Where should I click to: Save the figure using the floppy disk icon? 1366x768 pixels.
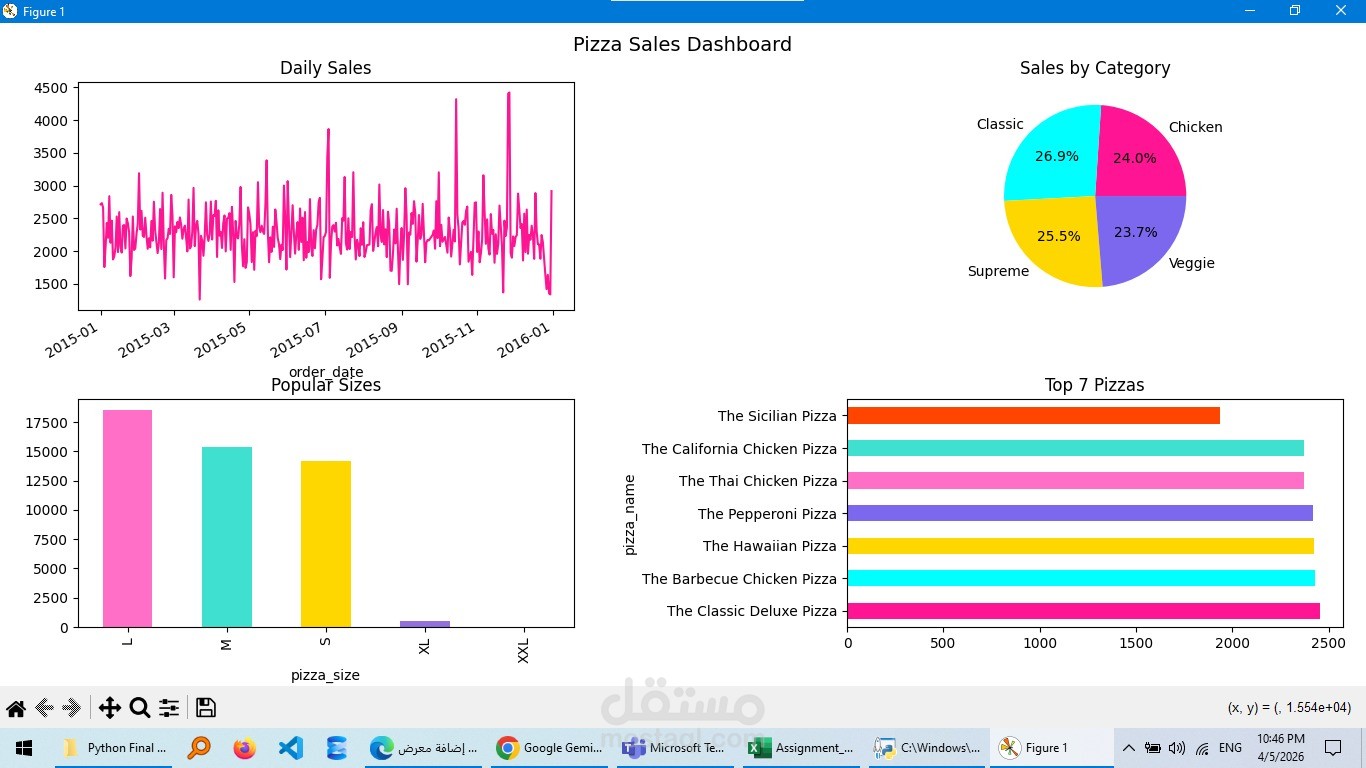(x=205, y=707)
